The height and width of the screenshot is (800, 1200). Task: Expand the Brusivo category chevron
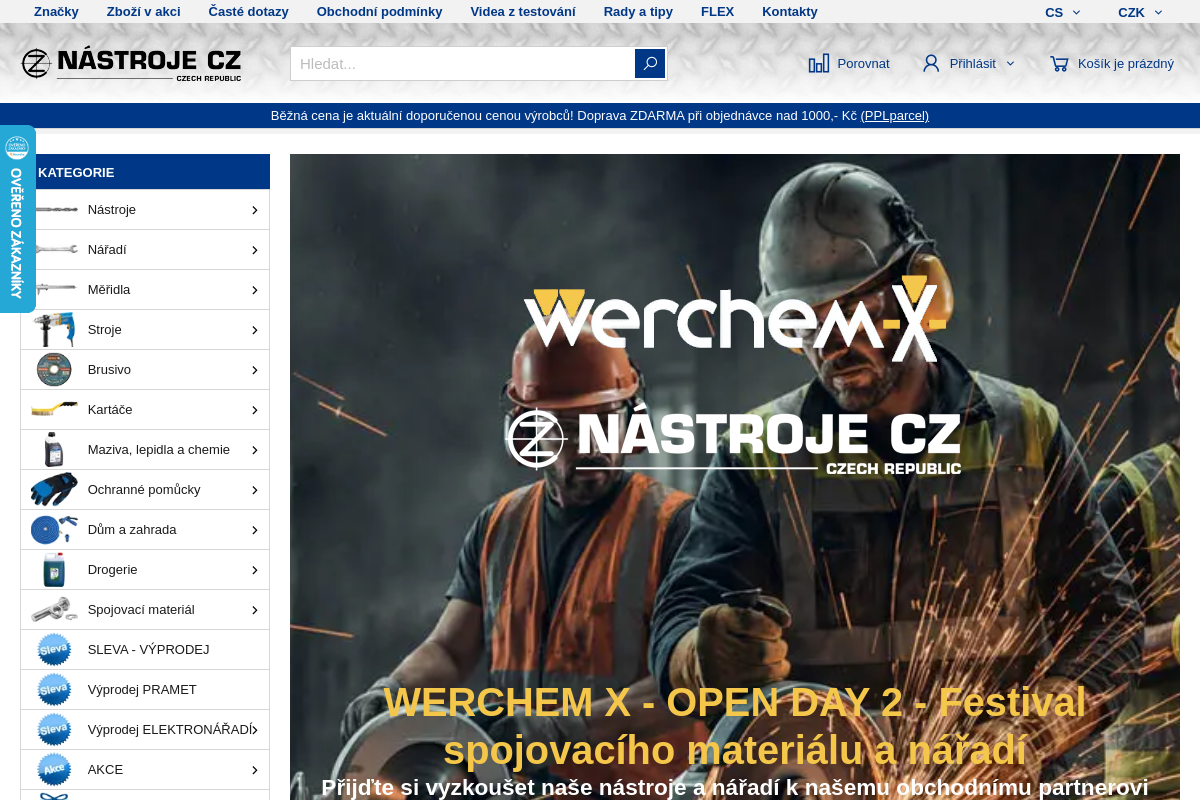click(x=255, y=370)
